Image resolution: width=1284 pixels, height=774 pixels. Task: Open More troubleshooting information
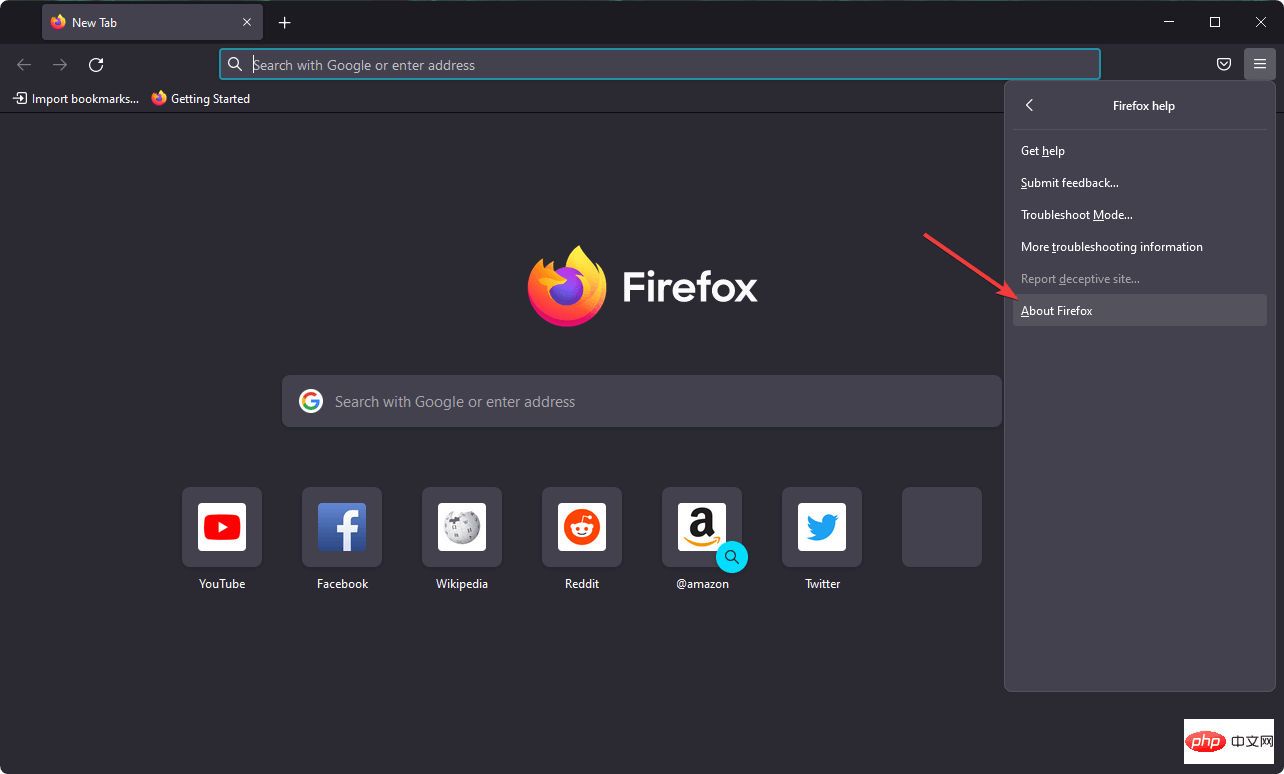coord(1111,247)
